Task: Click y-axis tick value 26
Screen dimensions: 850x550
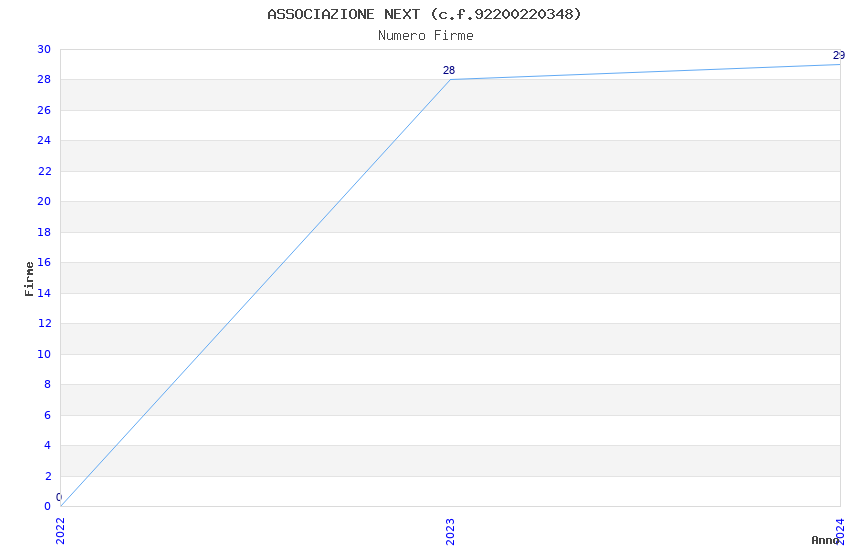Action: (x=44, y=110)
